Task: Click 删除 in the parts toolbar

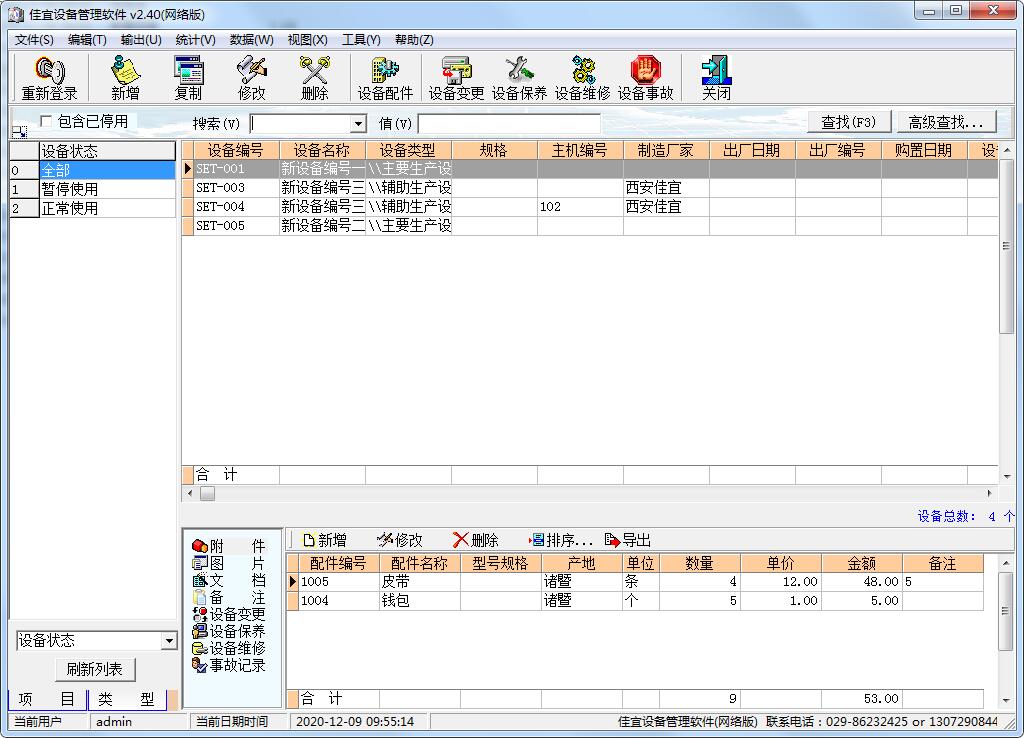Action: point(475,540)
